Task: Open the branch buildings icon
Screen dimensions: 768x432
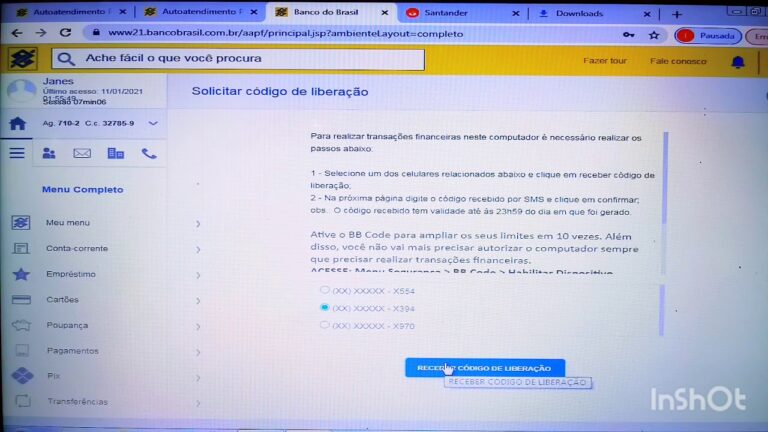Action: [116, 153]
